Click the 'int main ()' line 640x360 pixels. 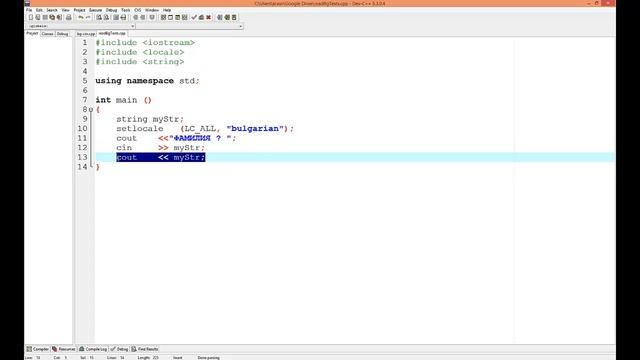pyautogui.click(x=123, y=100)
